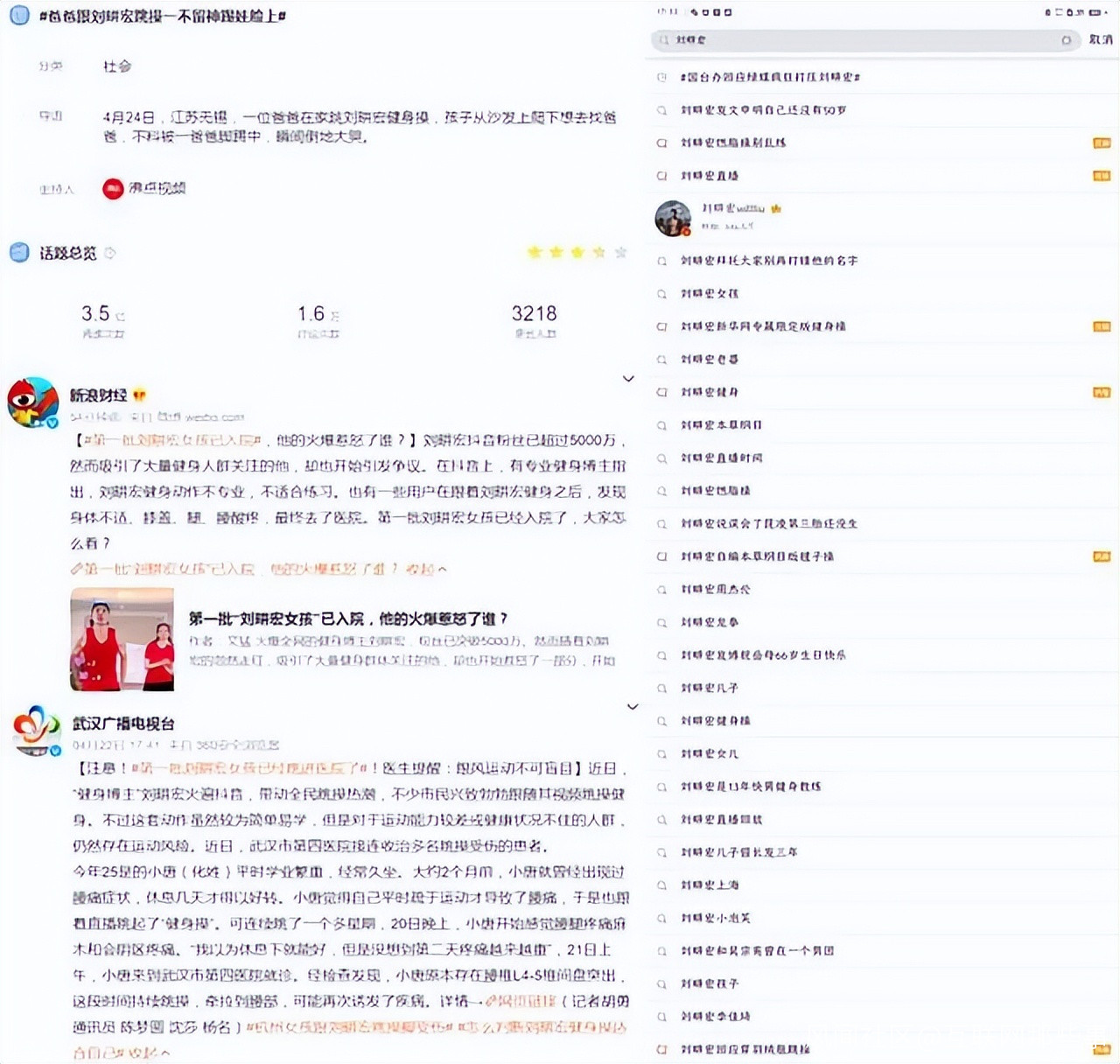Click the clock icon beside the hashtag suggestion
The width and height of the screenshot is (1120, 1064).
tap(662, 77)
